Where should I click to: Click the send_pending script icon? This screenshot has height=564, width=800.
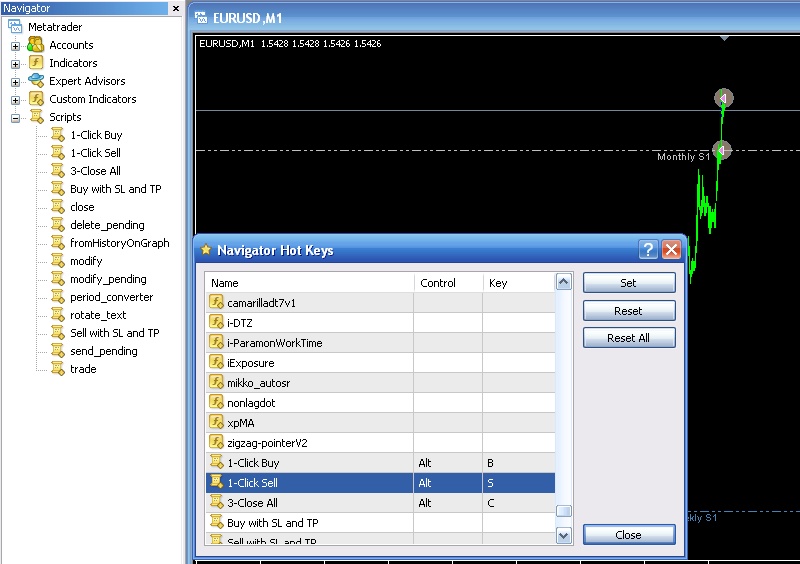click(x=58, y=351)
